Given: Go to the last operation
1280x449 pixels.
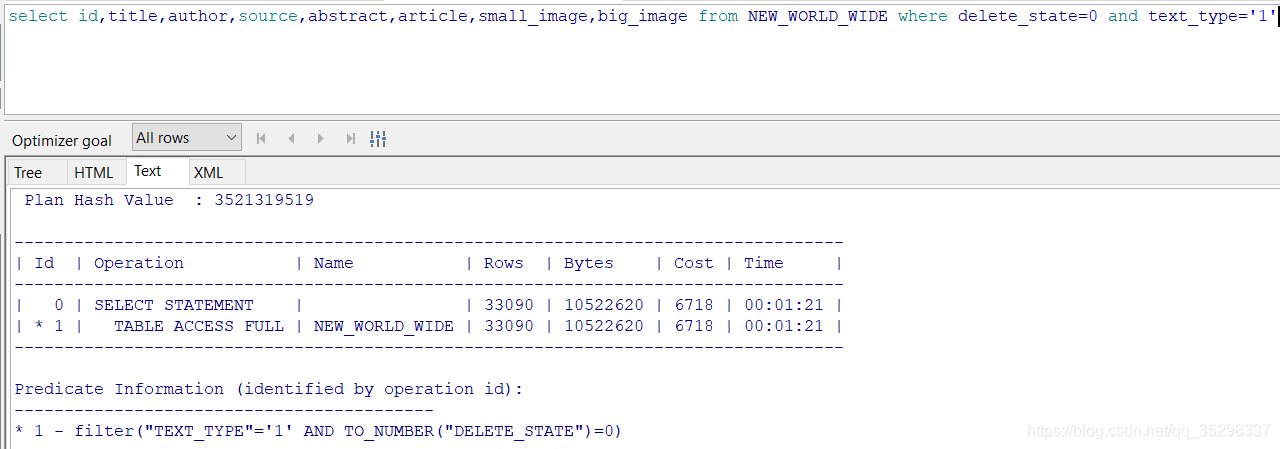Looking at the screenshot, I should pos(350,139).
